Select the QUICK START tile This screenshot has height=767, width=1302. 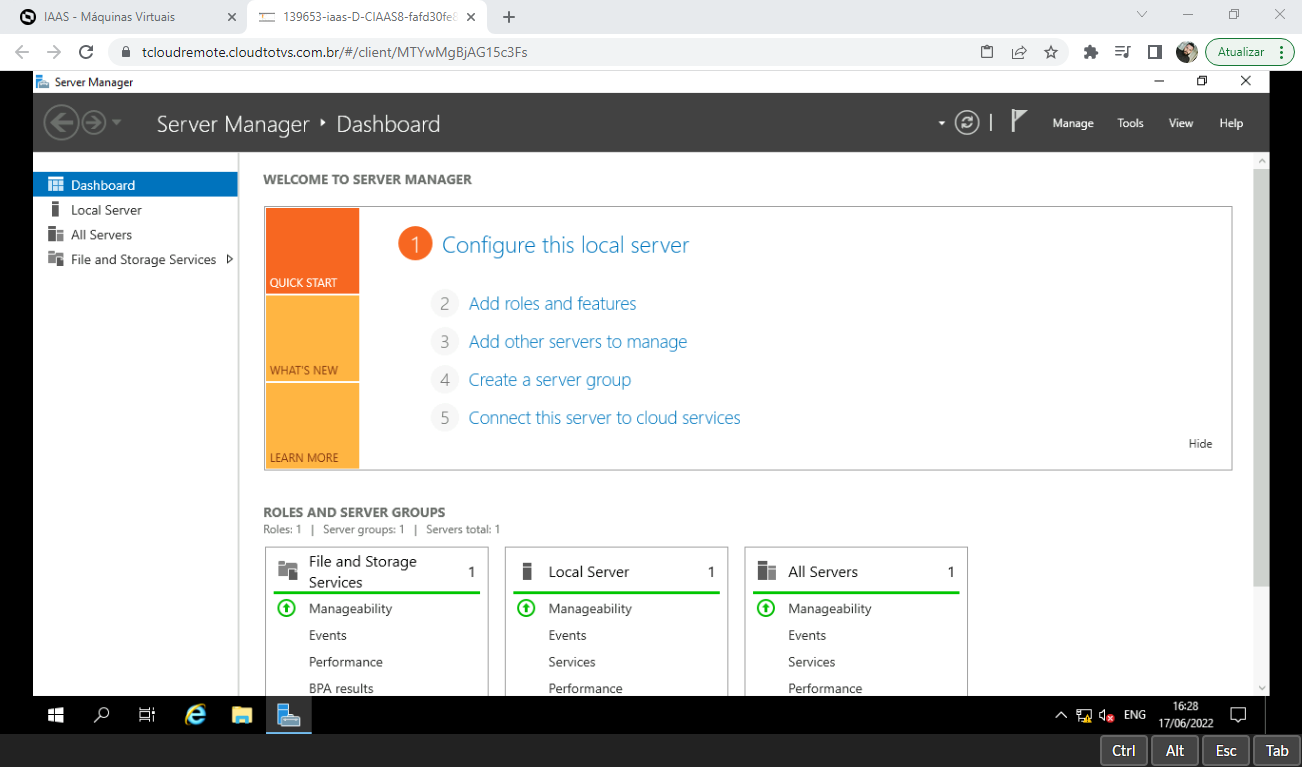[312, 250]
